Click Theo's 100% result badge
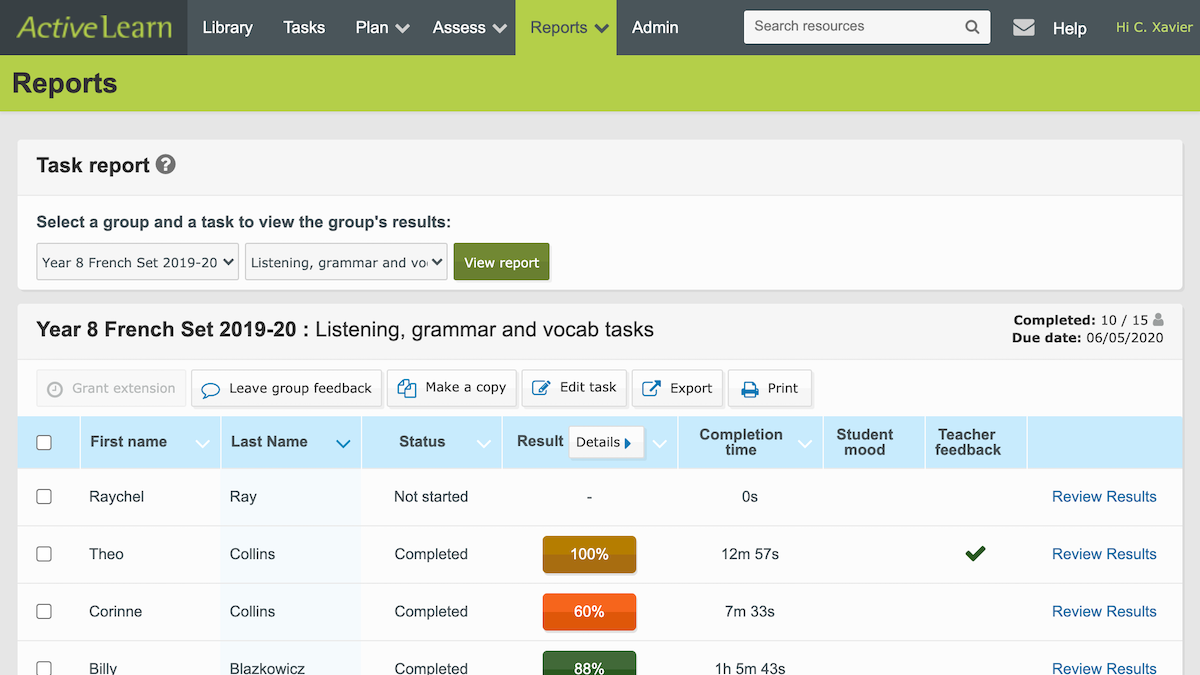 coord(589,554)
